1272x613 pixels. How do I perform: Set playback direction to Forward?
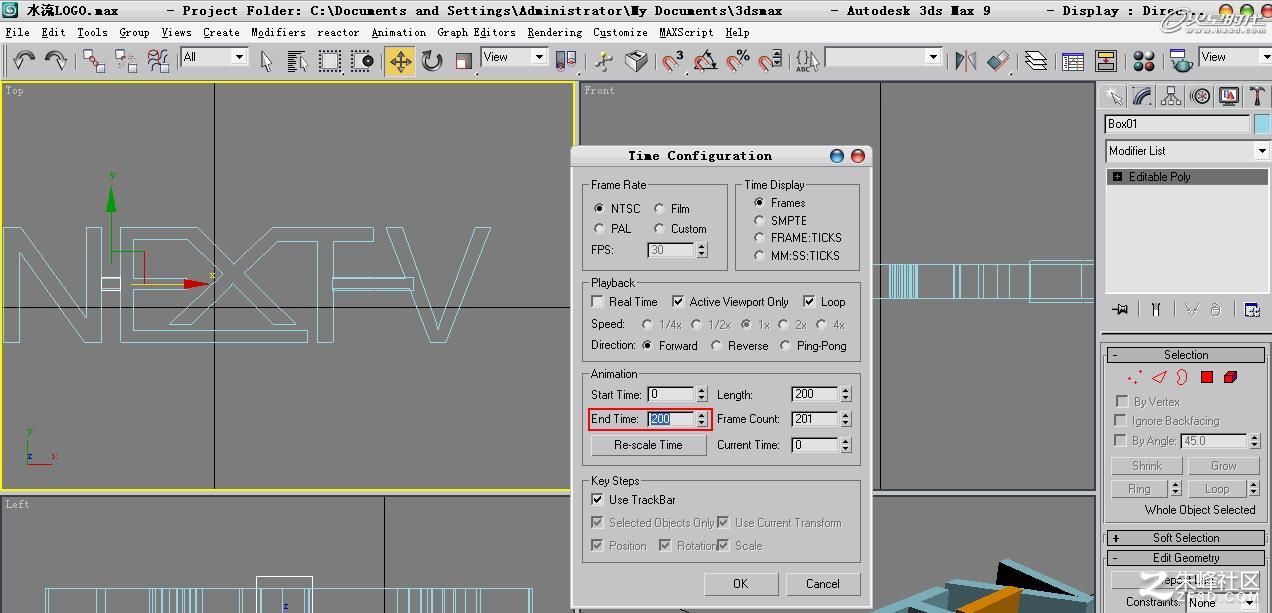tap(670, 345)
